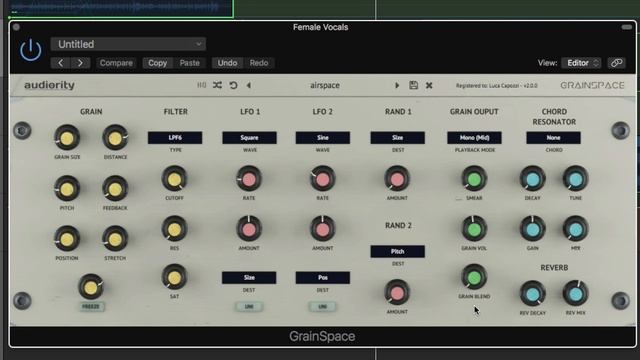Load previous preset with left triangle
640x360 pixels.
[x=249, y=85]
